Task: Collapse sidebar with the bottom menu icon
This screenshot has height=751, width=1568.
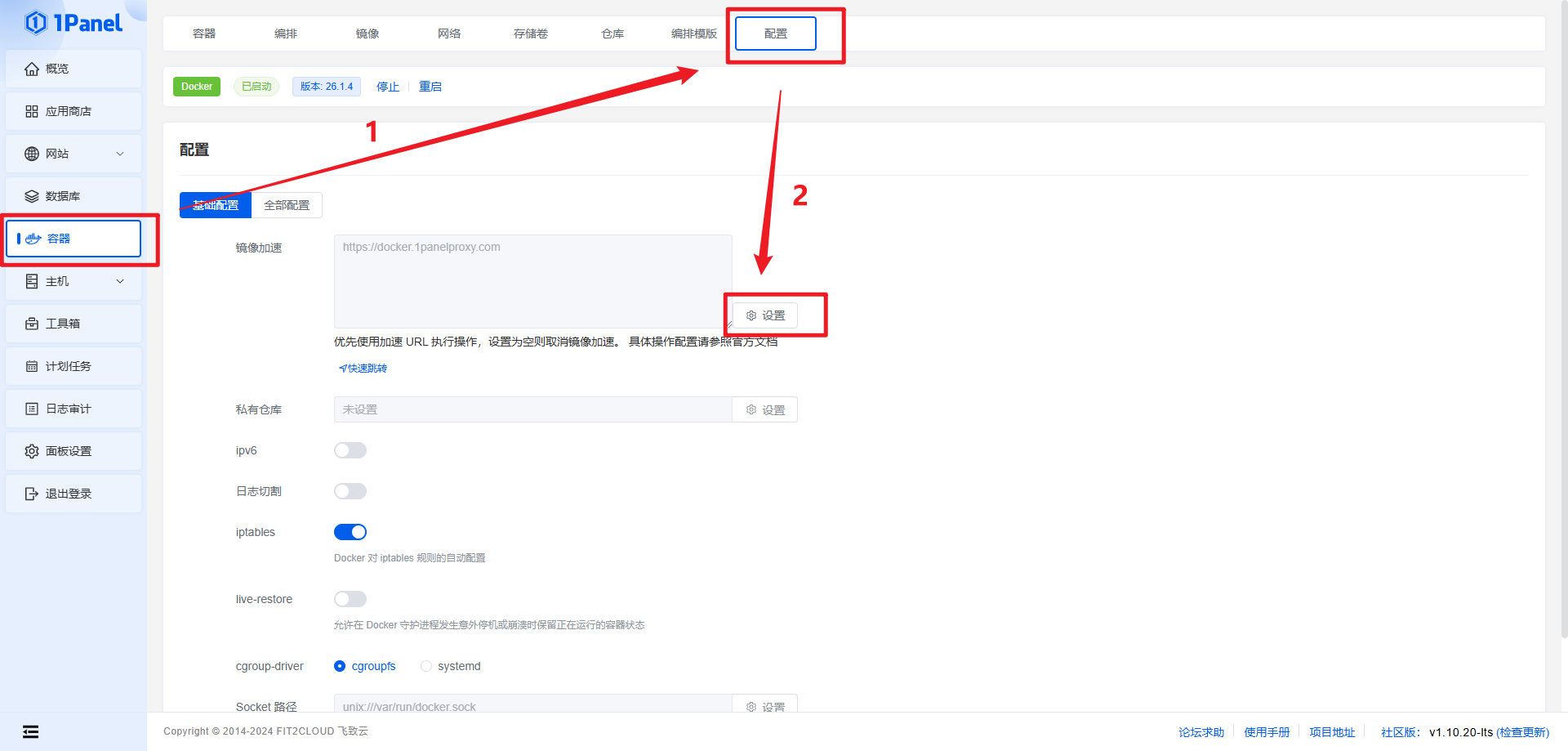Action: pyautogui.click(x=30, y=731)
